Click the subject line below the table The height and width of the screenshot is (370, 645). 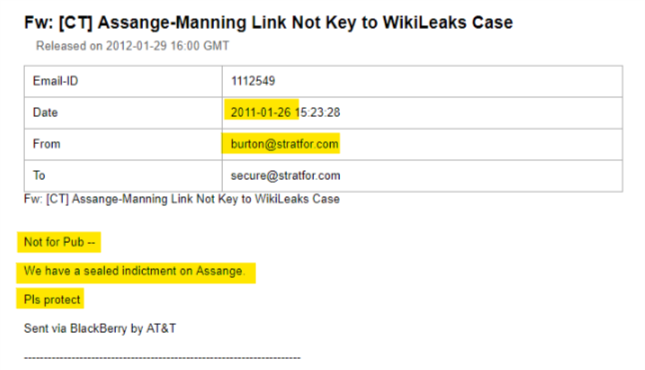point(182,199)
